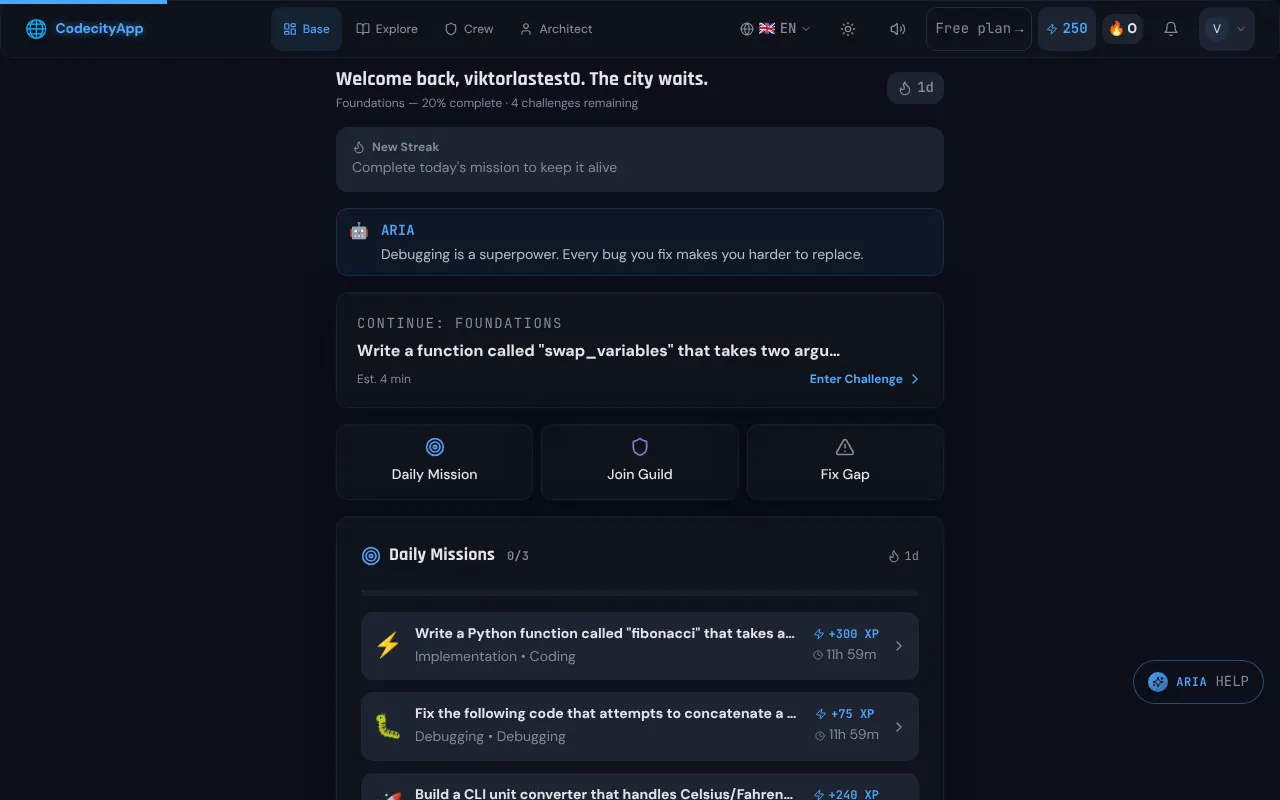Open notifications bell icon
Image resolution: width=1280 pixels, height=800 pixels.
tap(1171, 29)
